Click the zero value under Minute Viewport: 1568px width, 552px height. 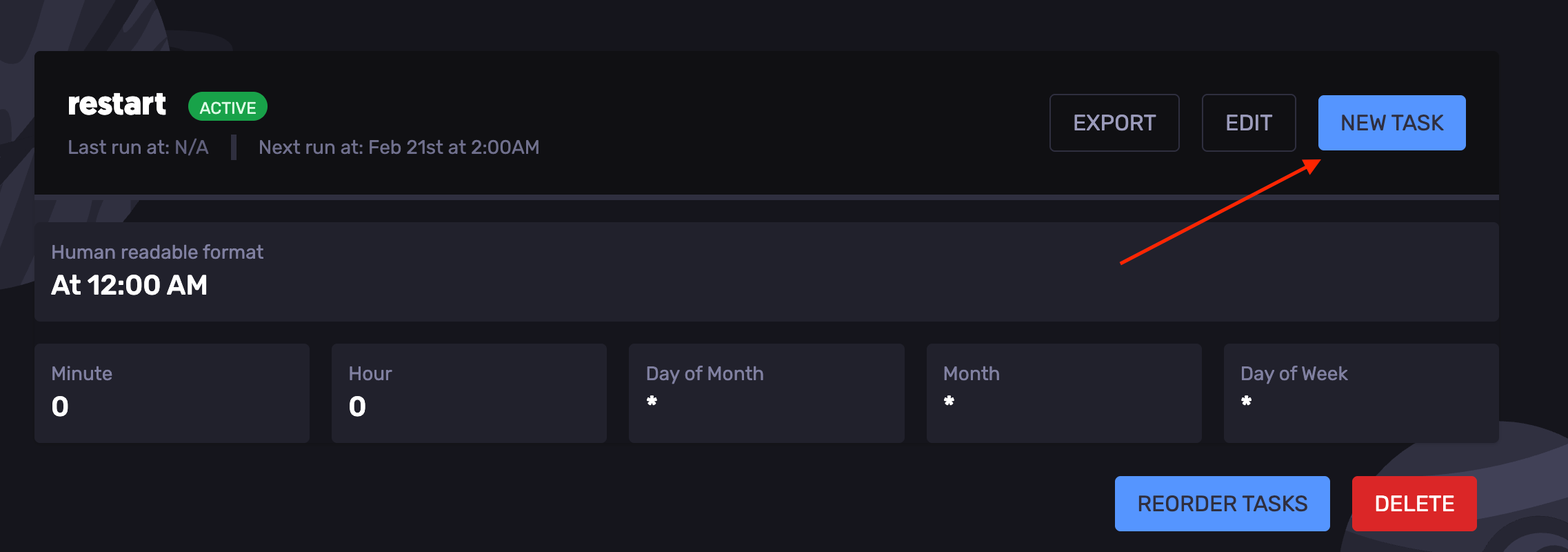[60, 406]
